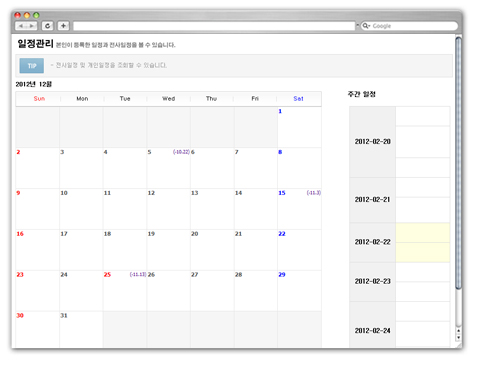Click the browser back arrow
The image size is (485, 373).
(x=21, y=26)
